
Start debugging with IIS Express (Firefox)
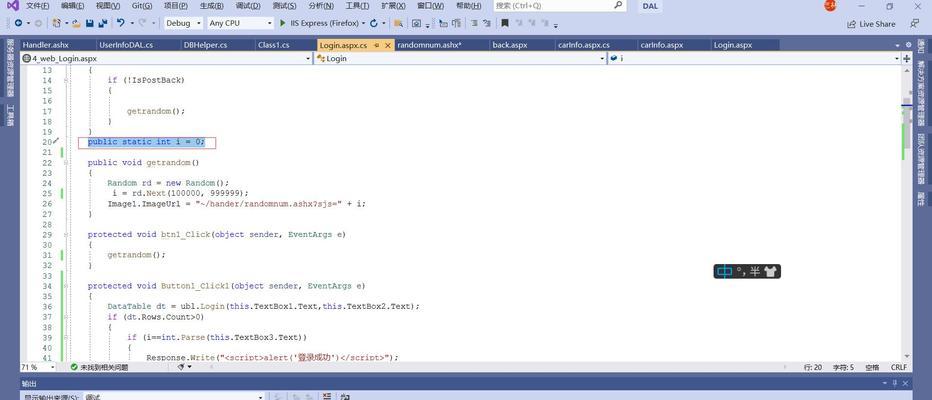coord(320,23)
